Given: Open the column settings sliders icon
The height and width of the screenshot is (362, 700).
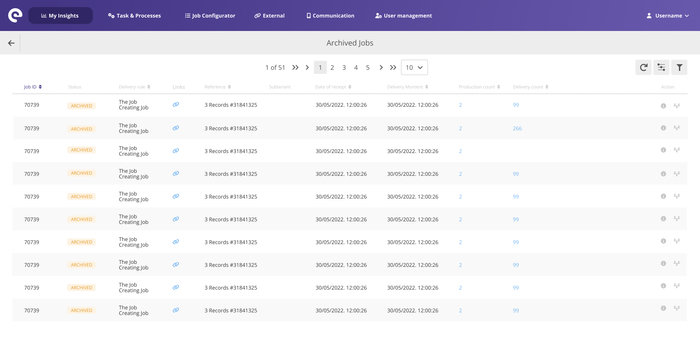Looking at the screenshot, I should 661,67.
